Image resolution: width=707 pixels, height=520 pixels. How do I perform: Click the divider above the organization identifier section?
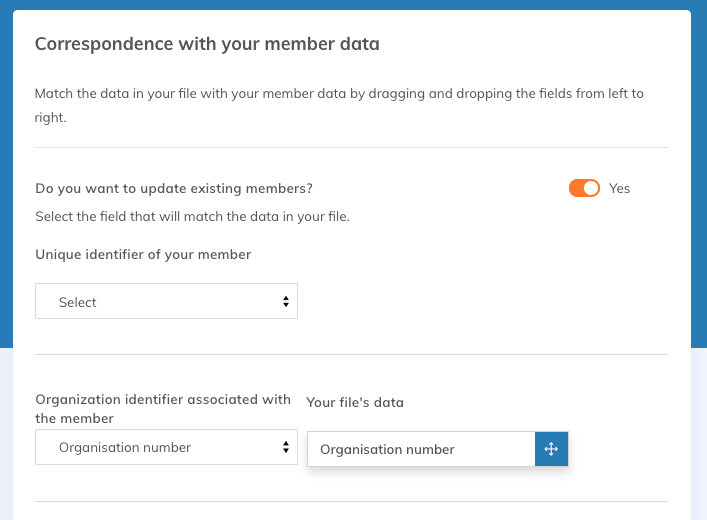pyautogui.click(x=351, y=354)
